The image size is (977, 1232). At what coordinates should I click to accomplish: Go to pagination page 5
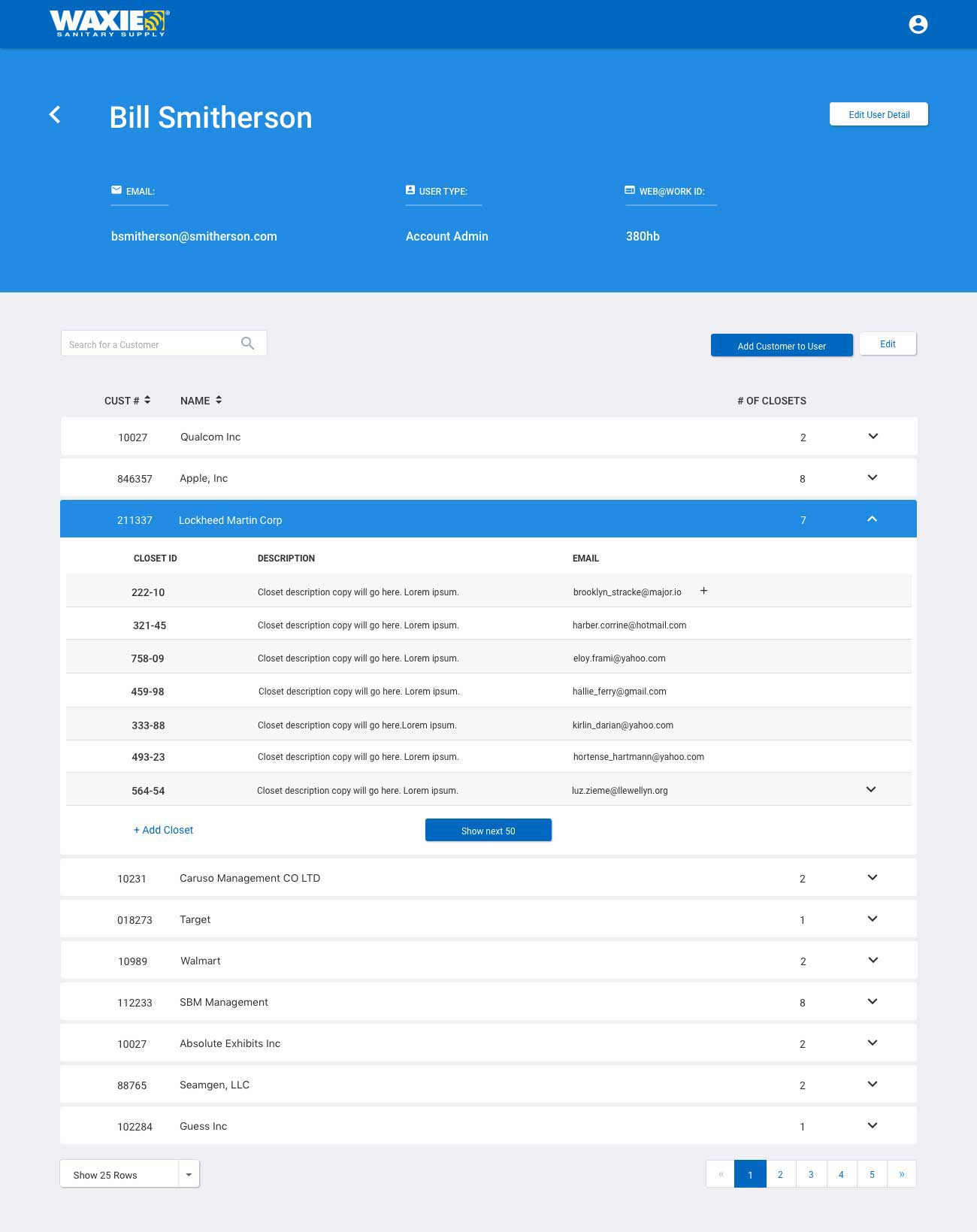(x=872, y=1174)
